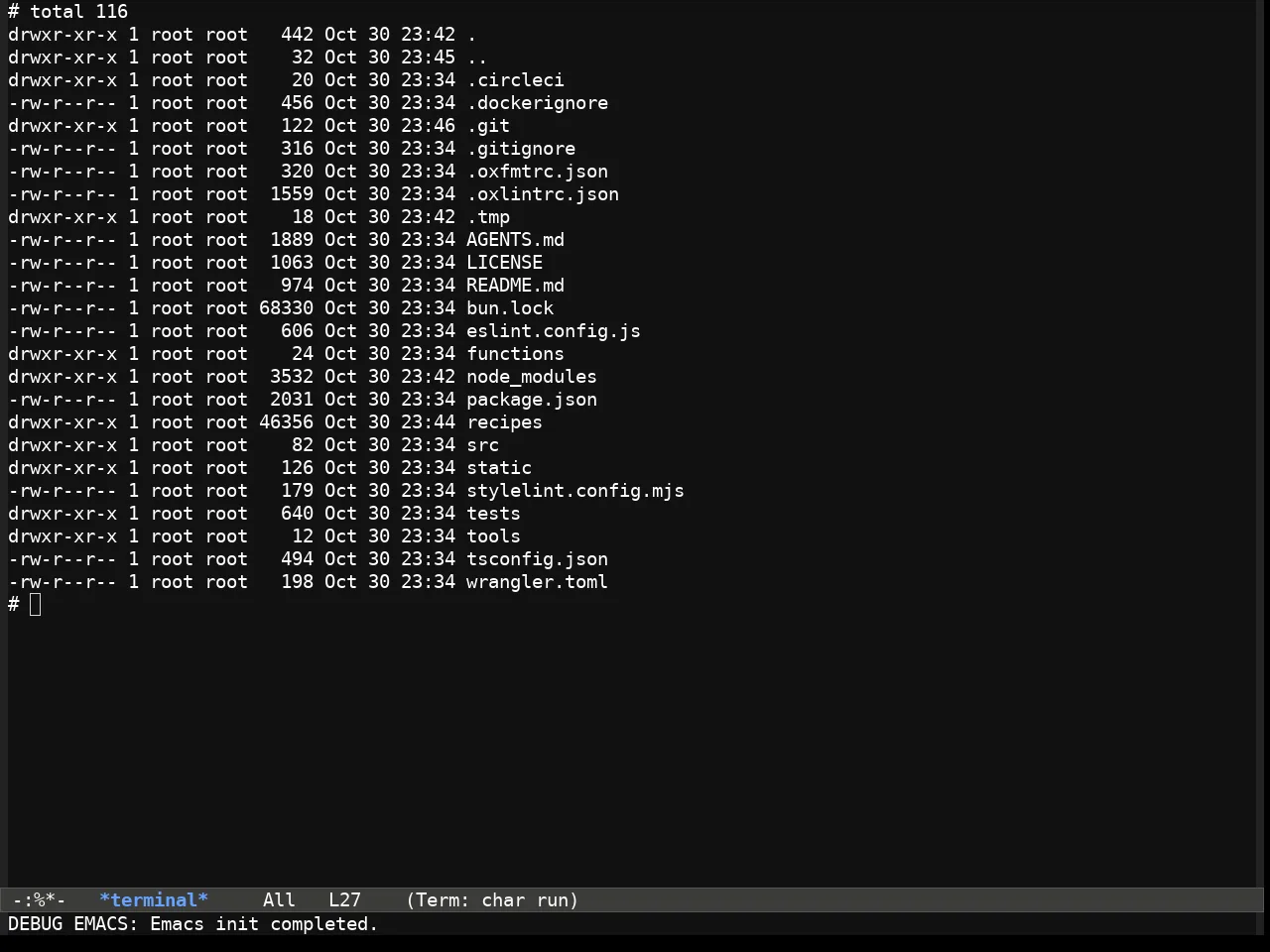The width and height of the screenshot is (1270, 952).
Task: Click the recipes directory name
Action: tap(504, 422)
